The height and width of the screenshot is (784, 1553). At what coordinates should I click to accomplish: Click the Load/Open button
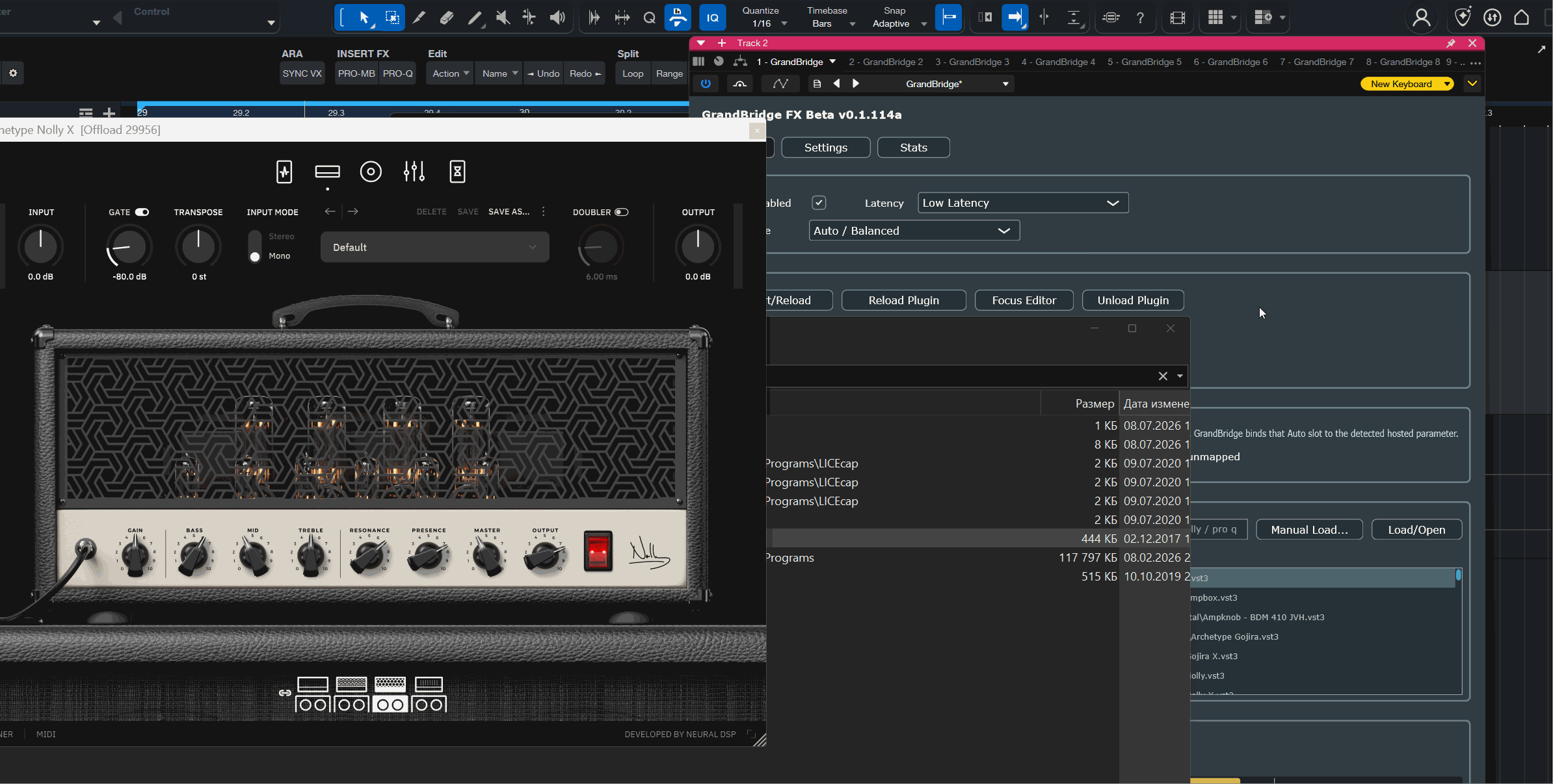pos(1417,530)
